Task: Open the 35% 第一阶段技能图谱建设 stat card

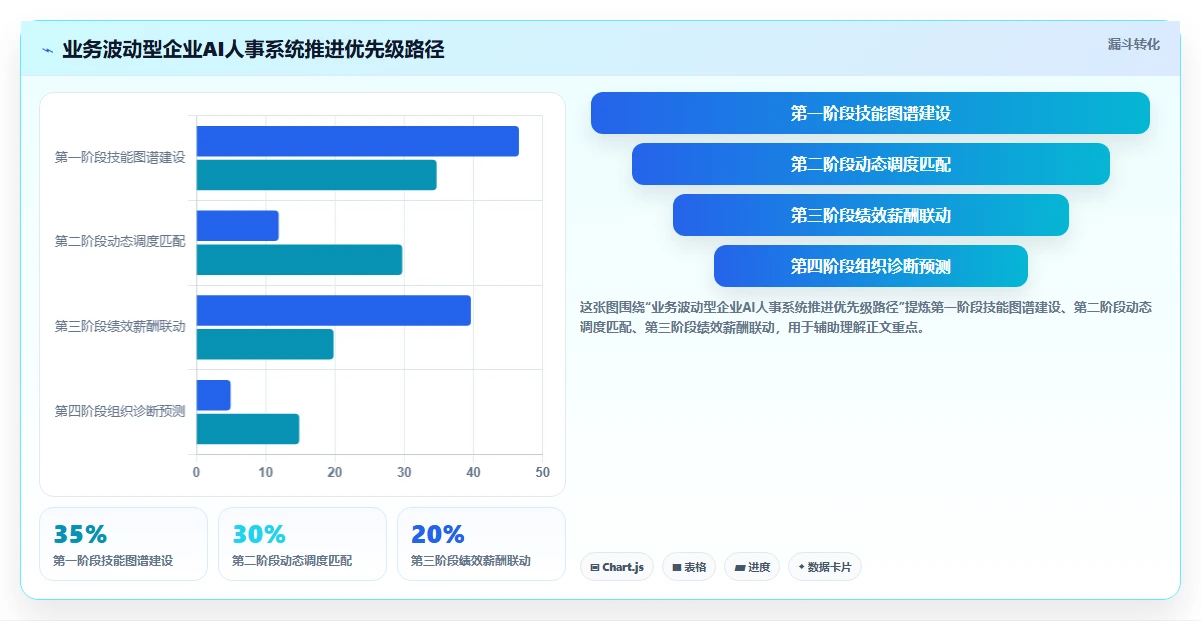Action: click(x=123, y=544)
